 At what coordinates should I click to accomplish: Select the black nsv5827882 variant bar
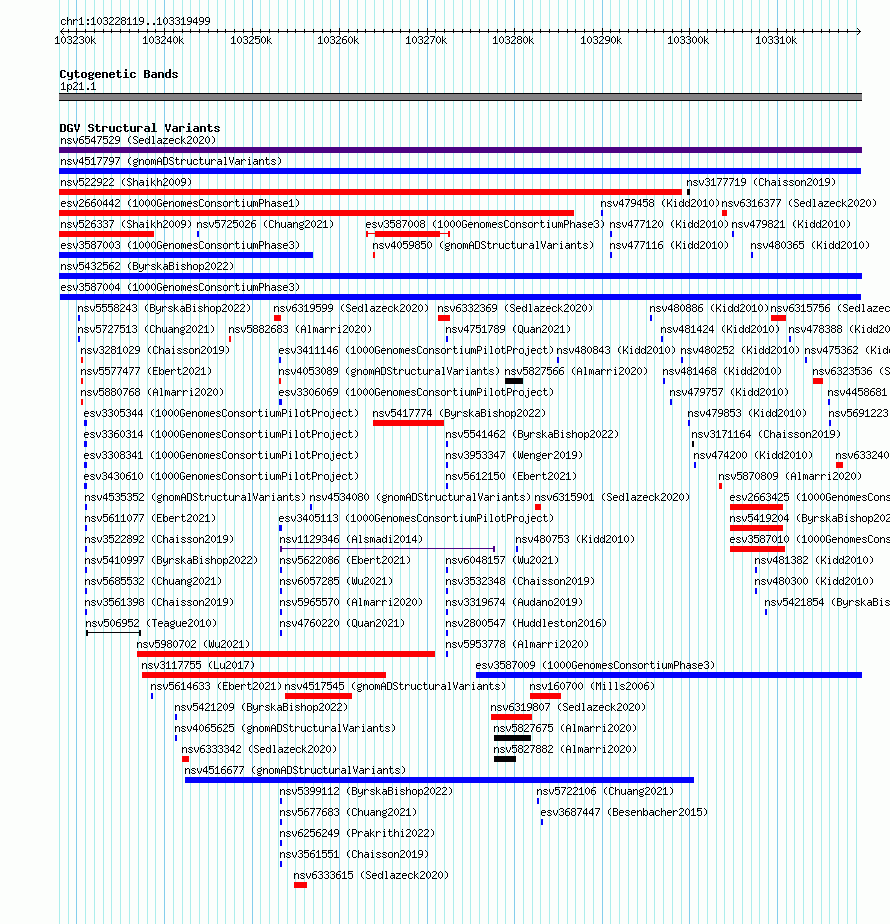[505, 759]
